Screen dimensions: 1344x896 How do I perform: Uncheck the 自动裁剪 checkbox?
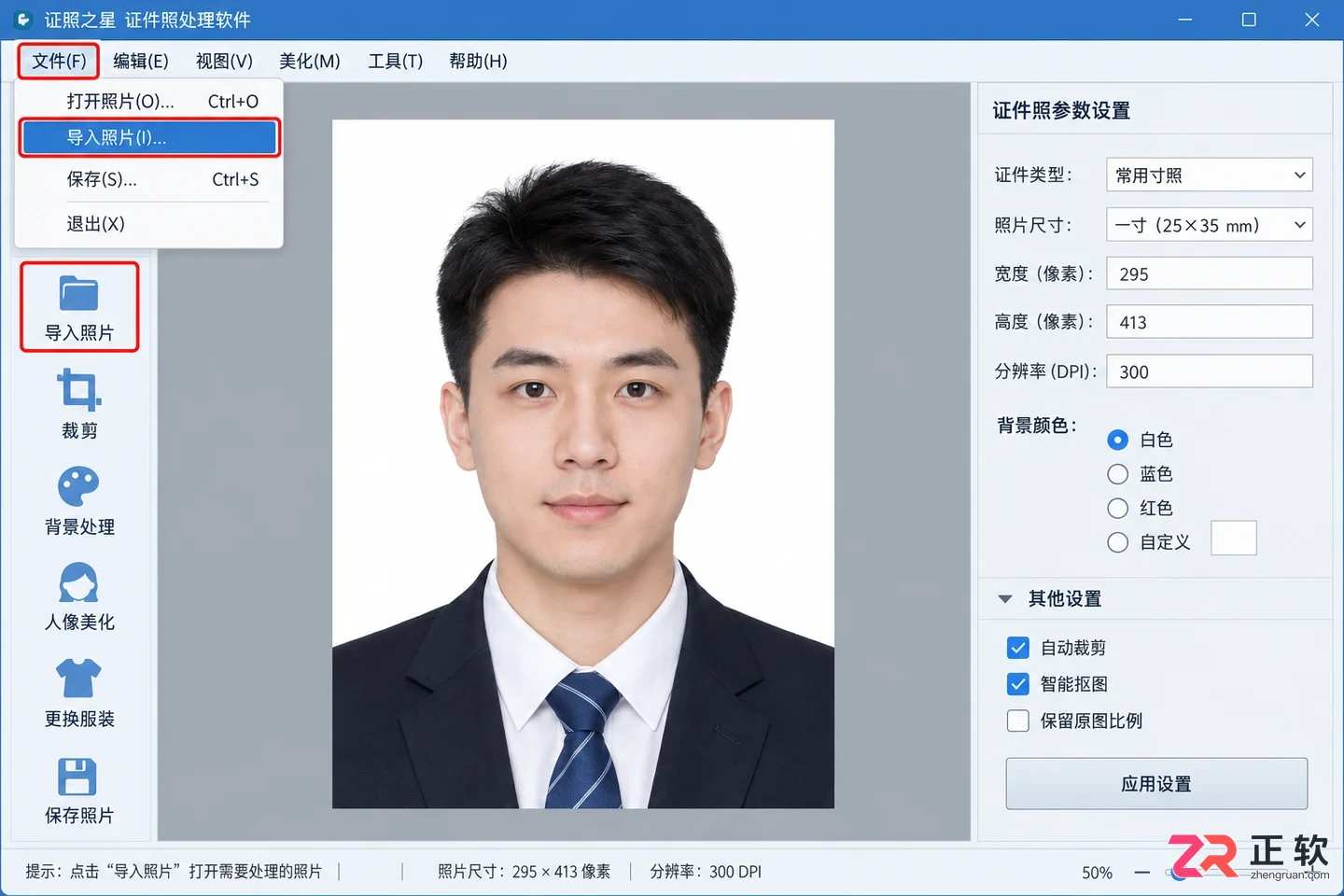tap(1018, 648)
